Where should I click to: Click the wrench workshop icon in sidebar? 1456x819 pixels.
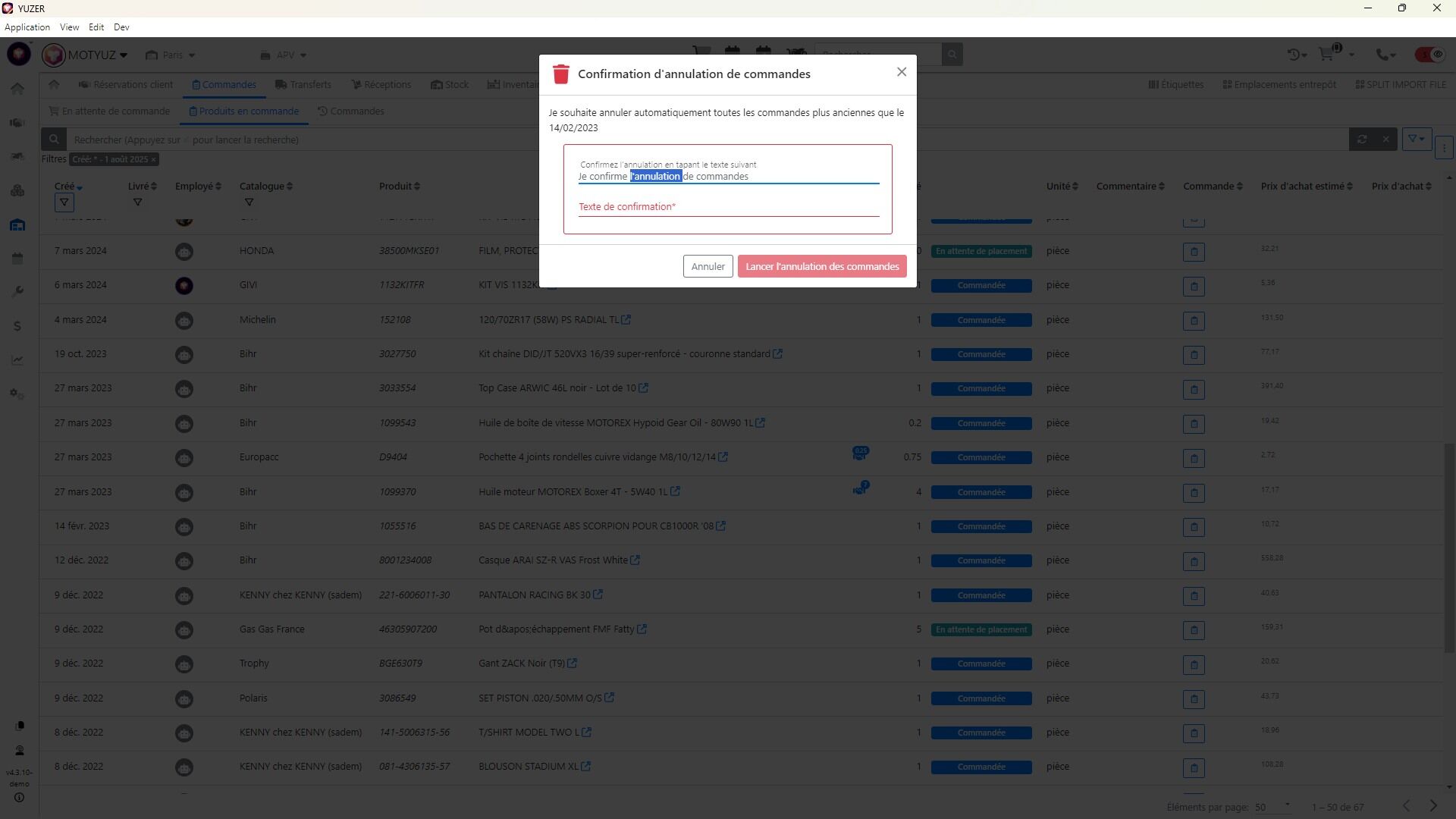click(17, 292)
